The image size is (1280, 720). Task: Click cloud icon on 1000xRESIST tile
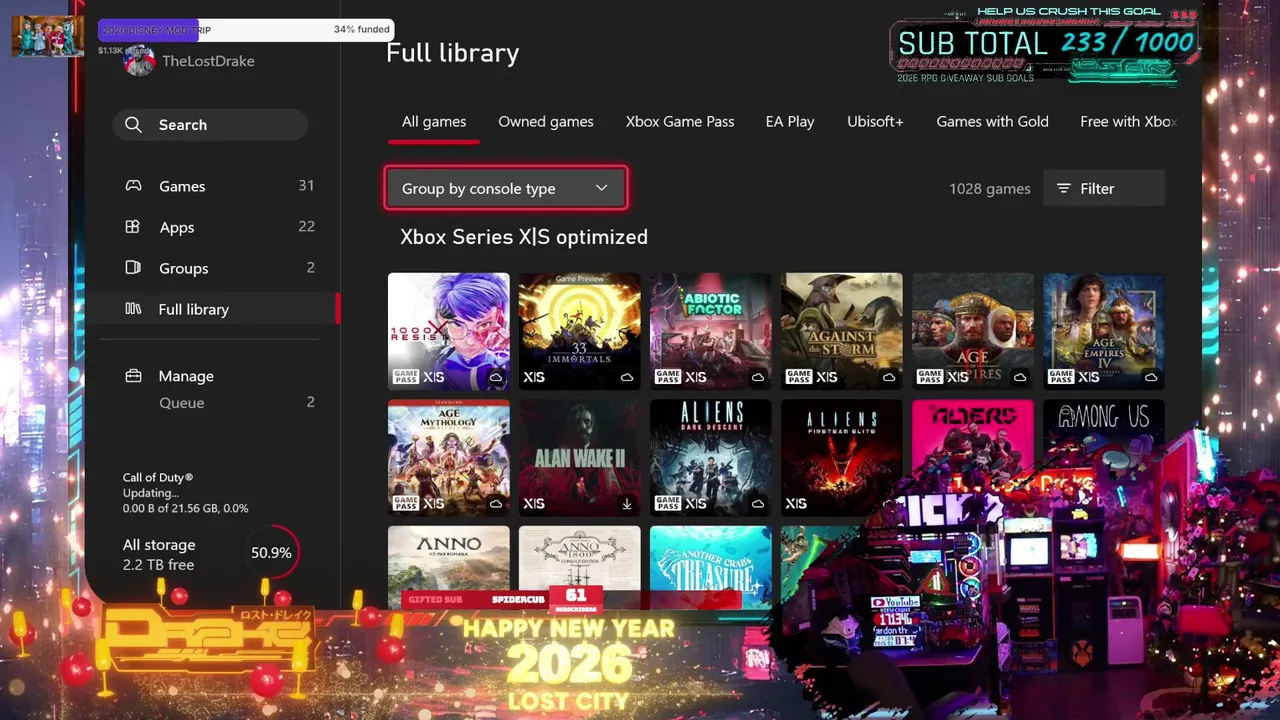point(496,377)
